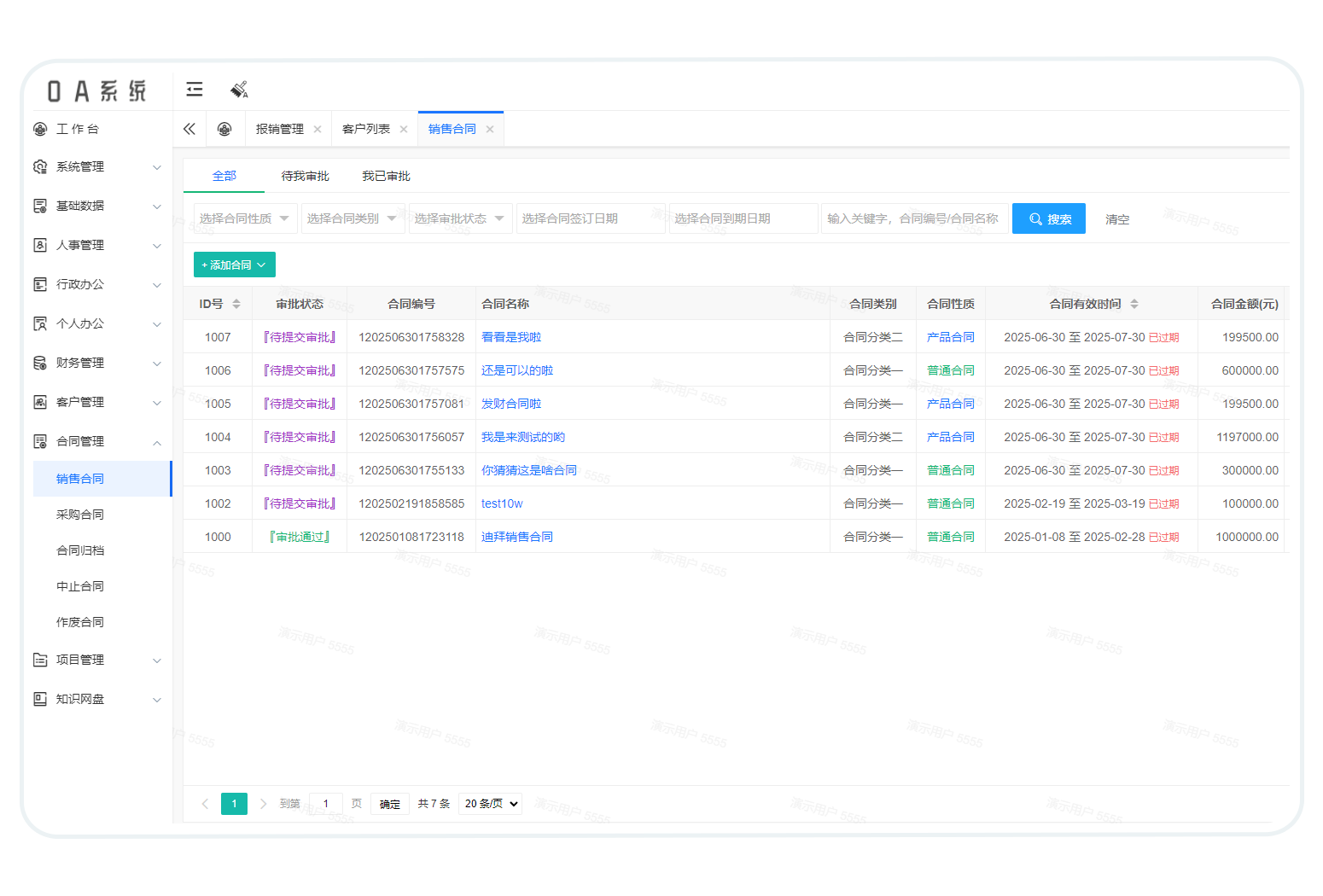Open the home tab globe icon

click(224, 129)
